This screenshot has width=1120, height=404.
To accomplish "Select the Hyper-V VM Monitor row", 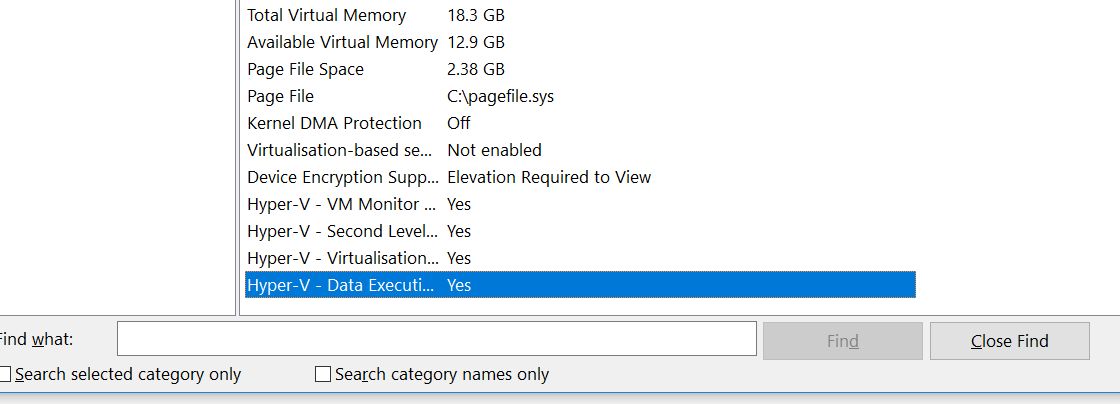I will click(x=342, y=205).
